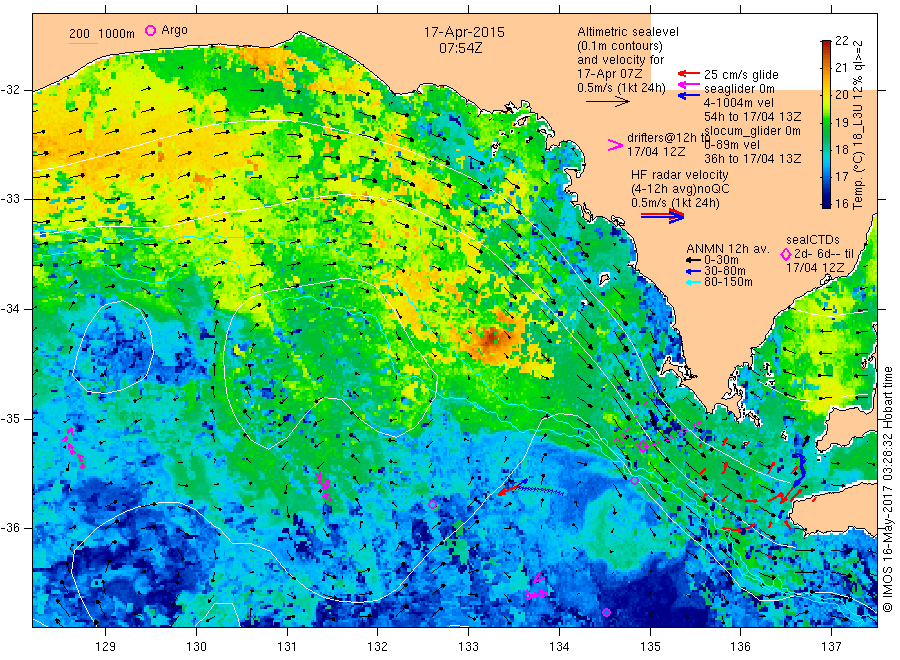Select the magenta drifters chevron symbol
This screenshot has width=900, height=660.
coord(615,145)
